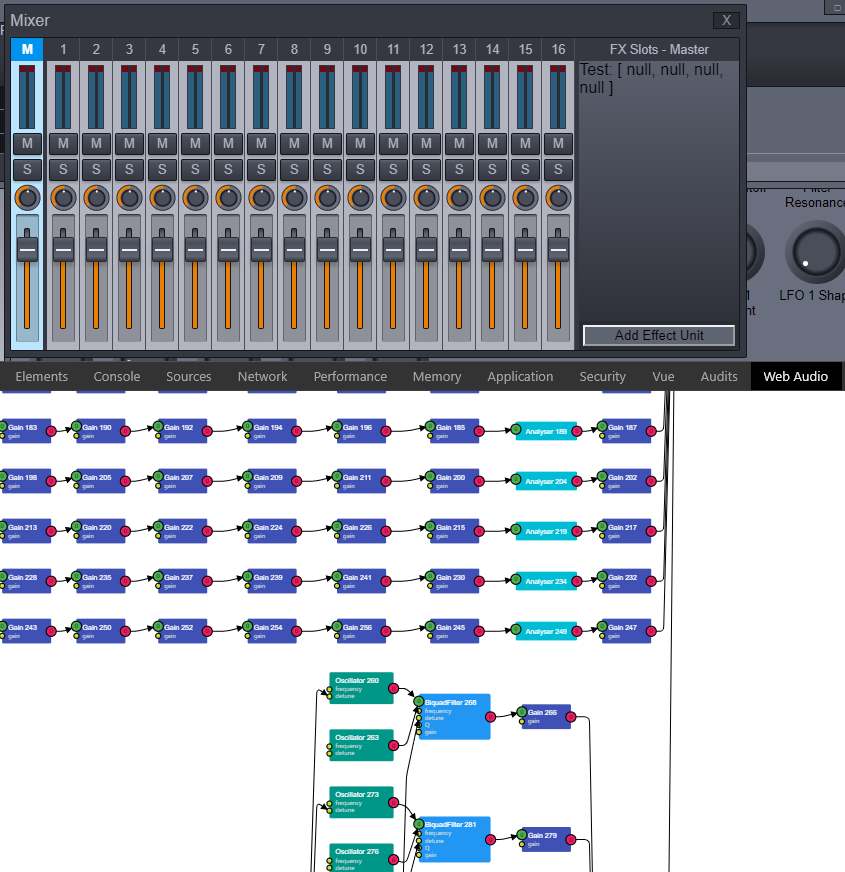Click the Analyser 204 node
The image size is (845, 872).
tap(546, 481)
